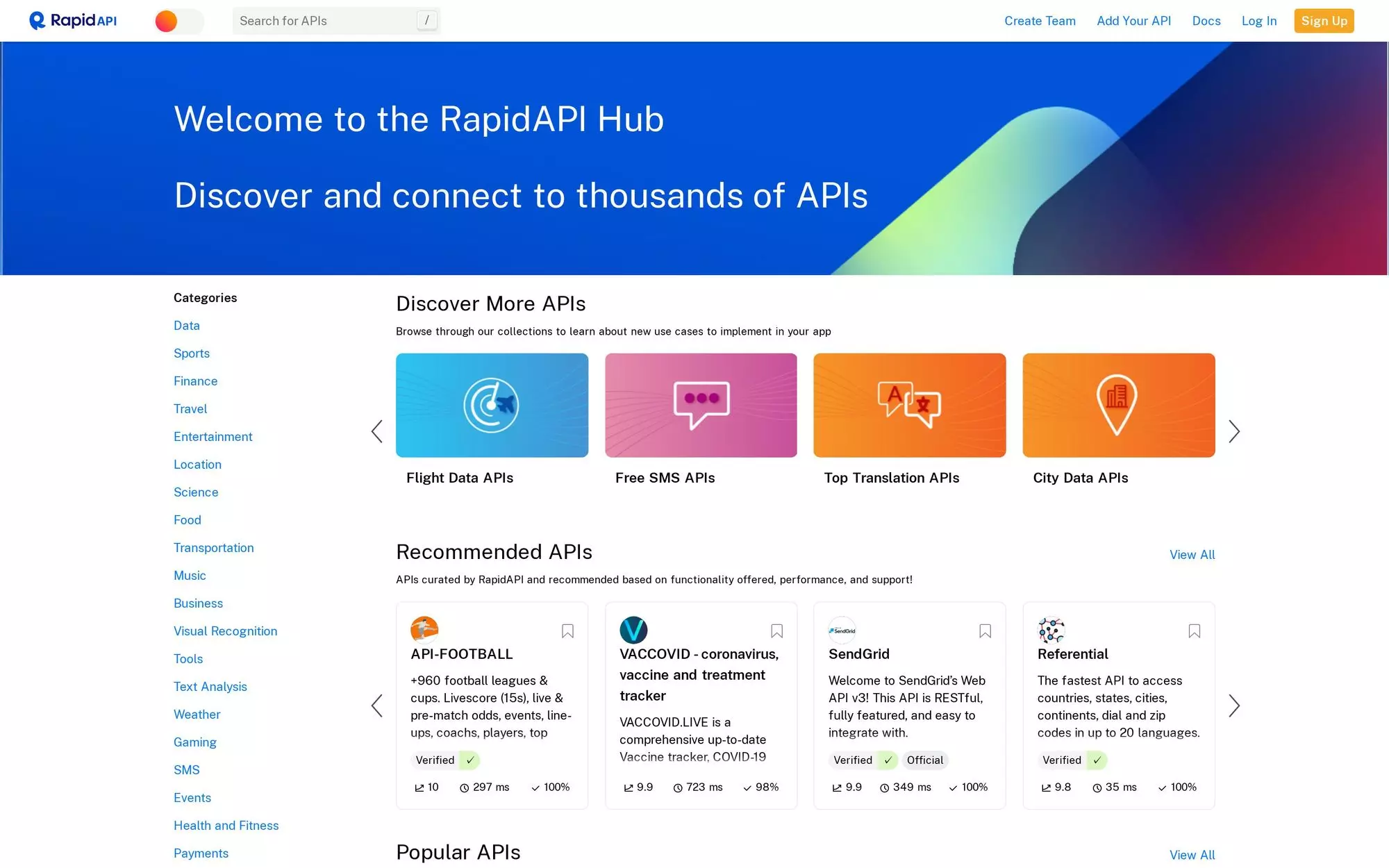Open the Weather category

pyautogui.click(x=197, y=715)
